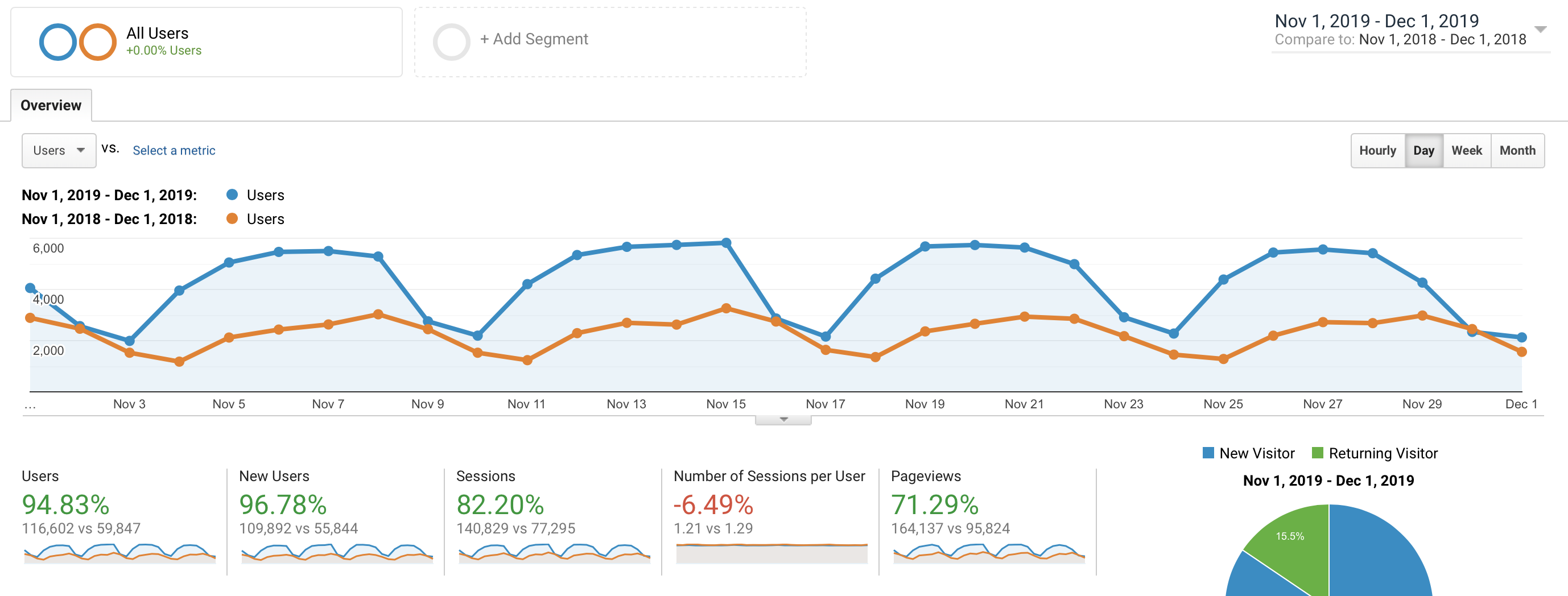Click the Select a metric link
Viewport: 1568px width, 596px height.
tap(174, 150)
